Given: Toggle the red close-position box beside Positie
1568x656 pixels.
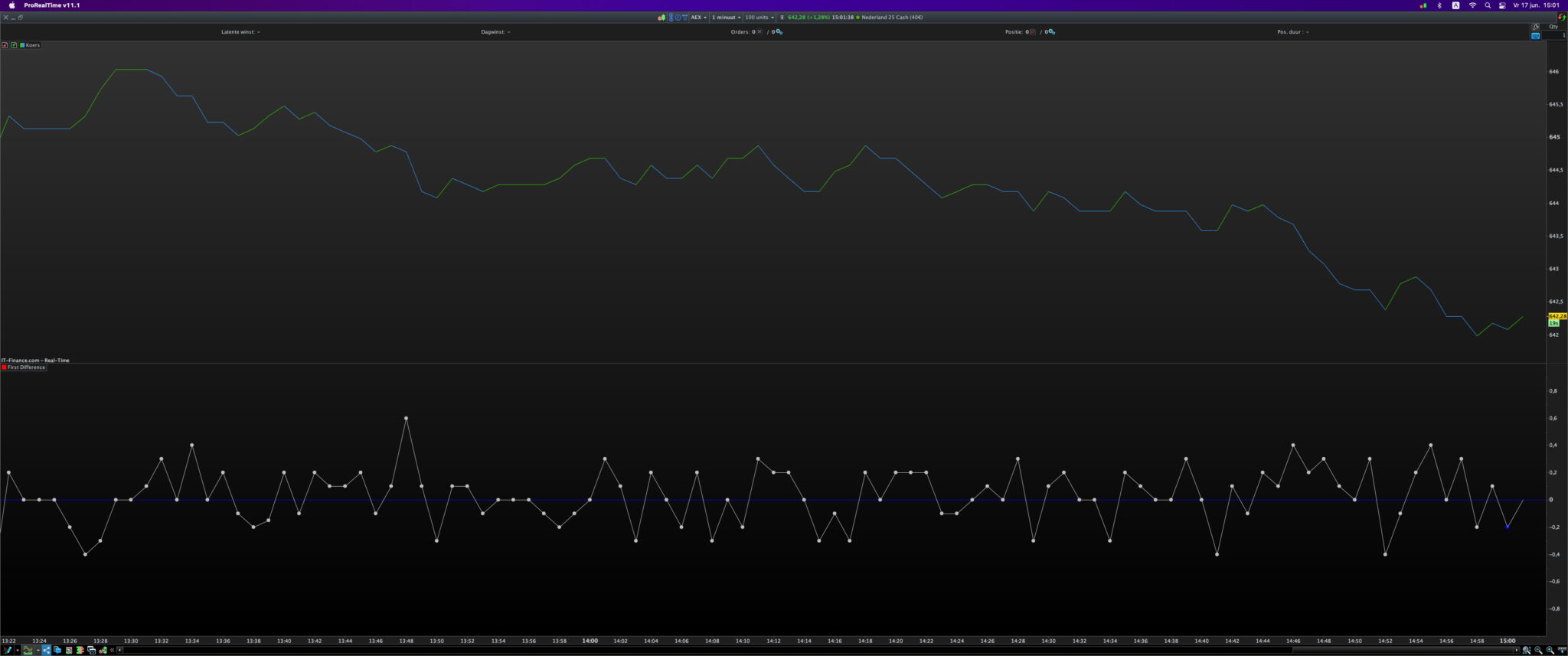Looking at the screenshot, I should (x=1033, y=32).
